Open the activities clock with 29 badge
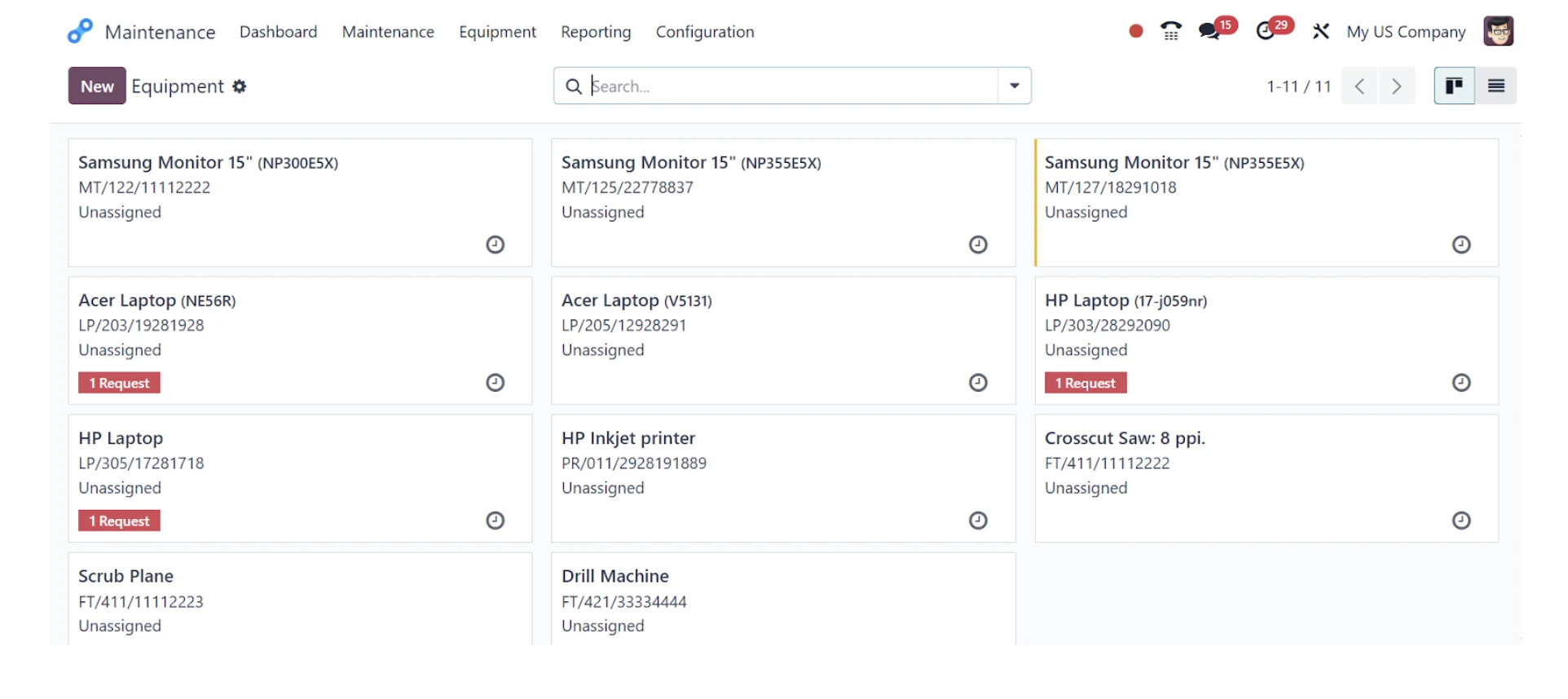Viewport: 1568px width, 699px height. click(x=1274, y=29)
